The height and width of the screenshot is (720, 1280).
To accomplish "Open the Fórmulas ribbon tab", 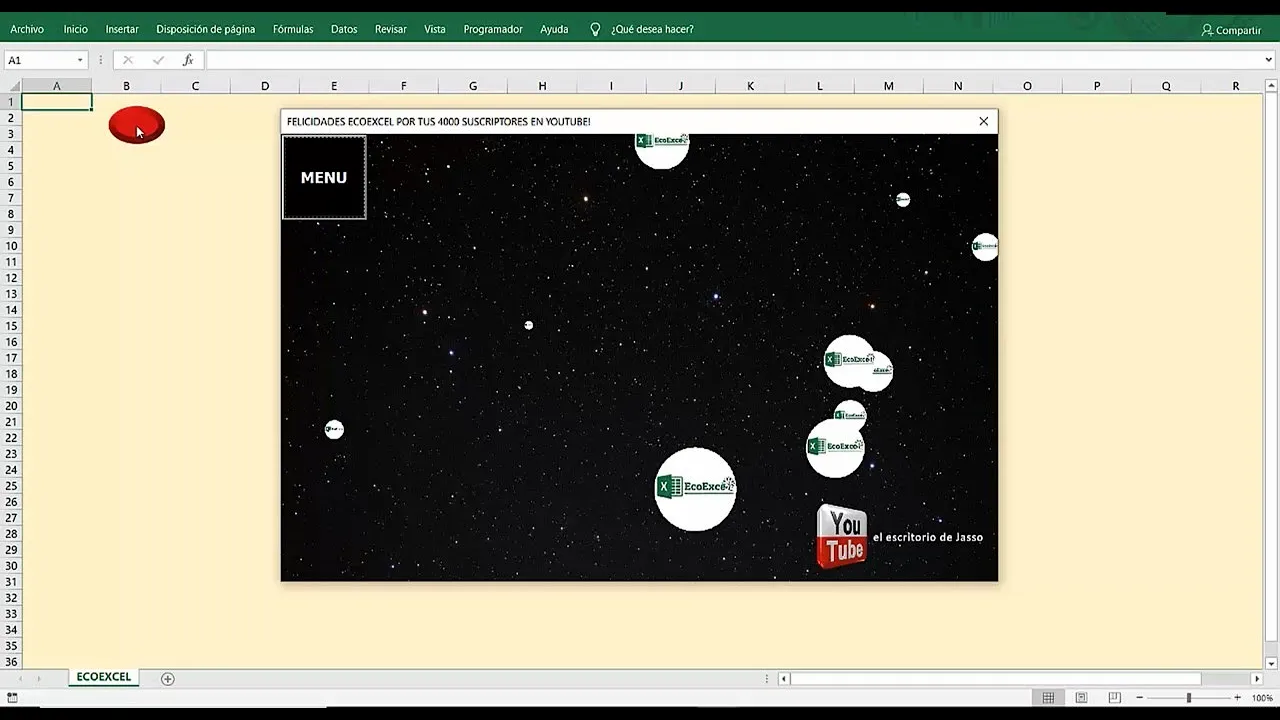I will [x=293, y=30].
